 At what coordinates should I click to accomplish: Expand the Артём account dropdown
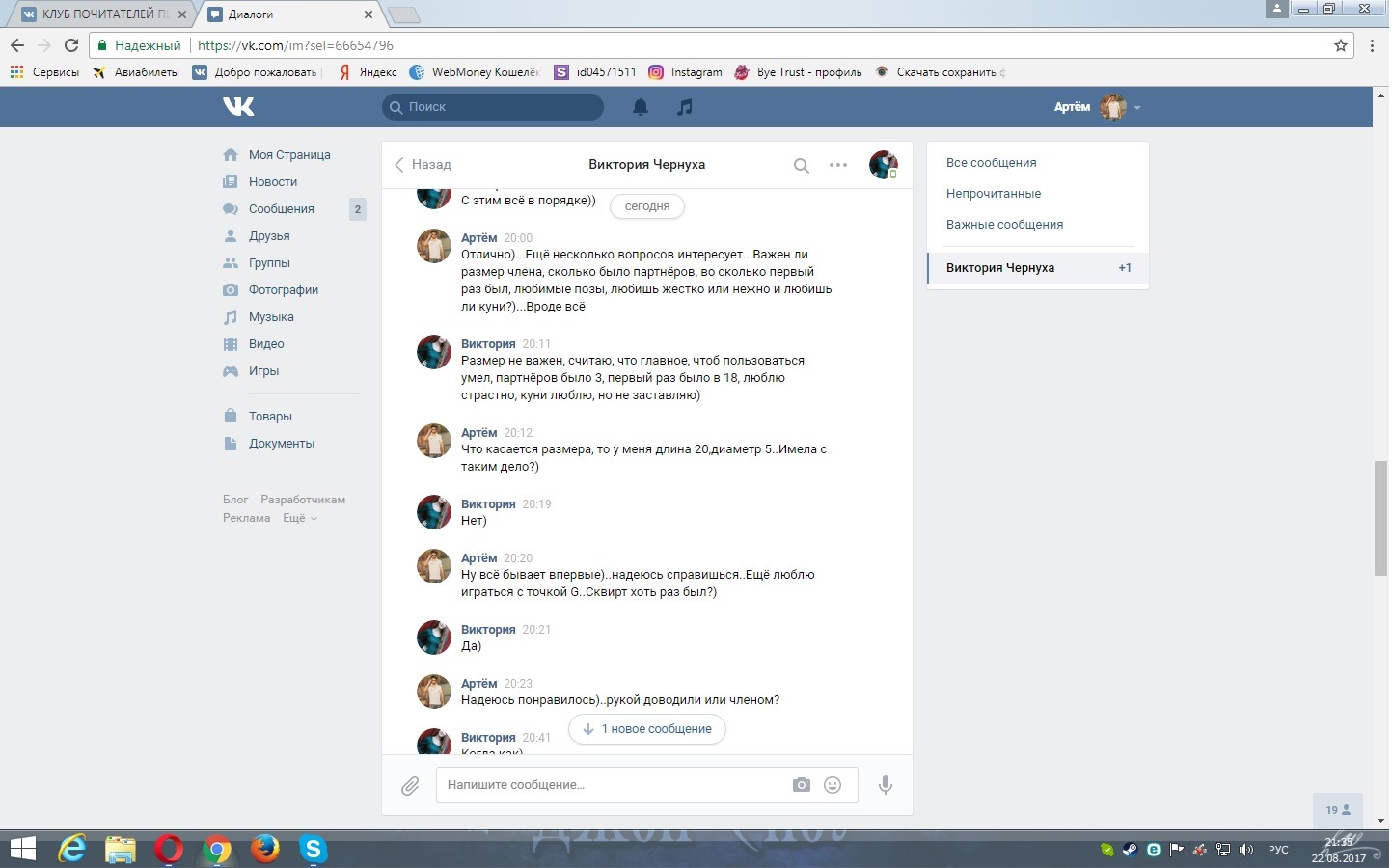pos(1098,107)
